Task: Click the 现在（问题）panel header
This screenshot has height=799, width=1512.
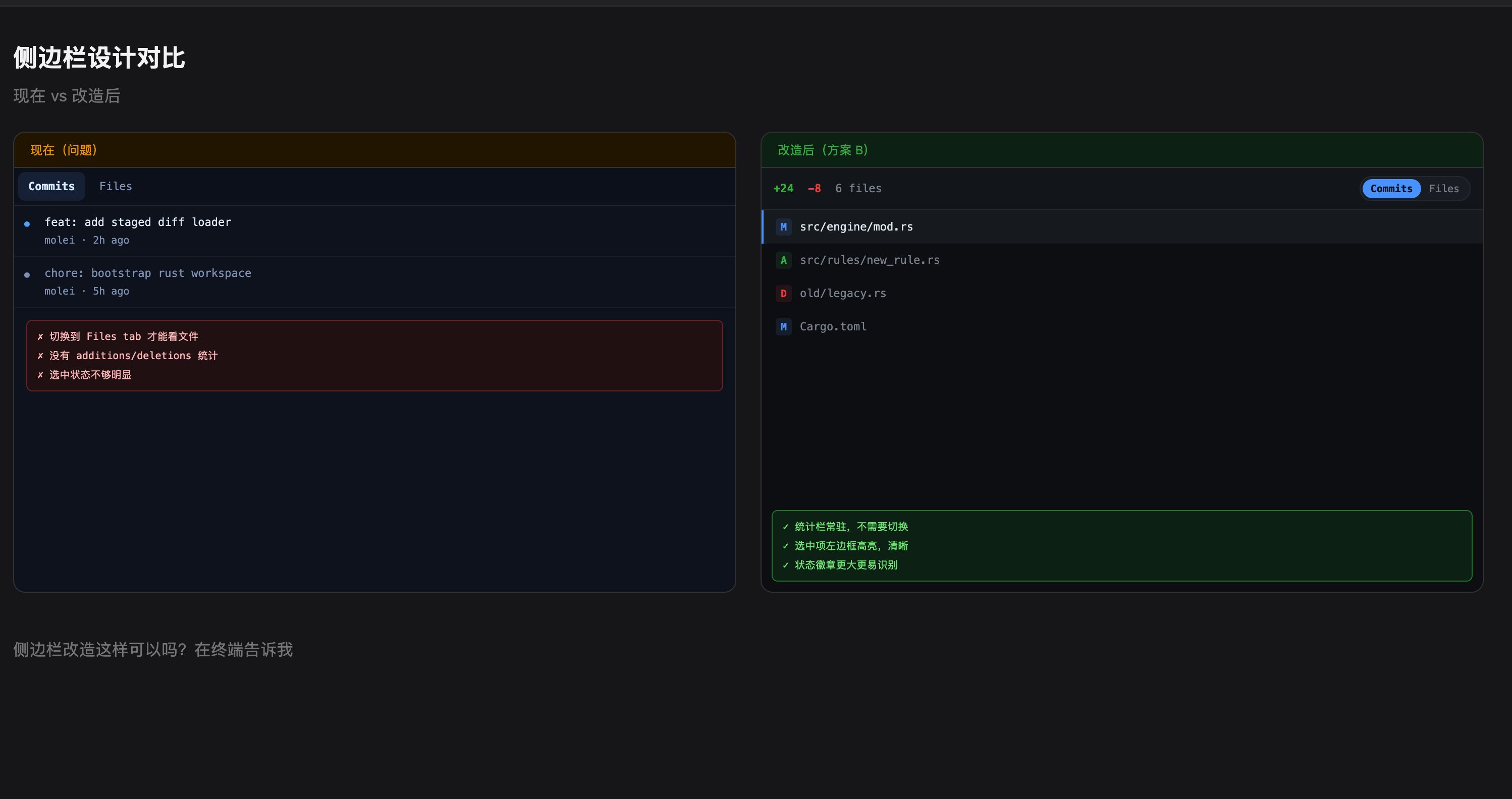Action: [x=64, y=150]
